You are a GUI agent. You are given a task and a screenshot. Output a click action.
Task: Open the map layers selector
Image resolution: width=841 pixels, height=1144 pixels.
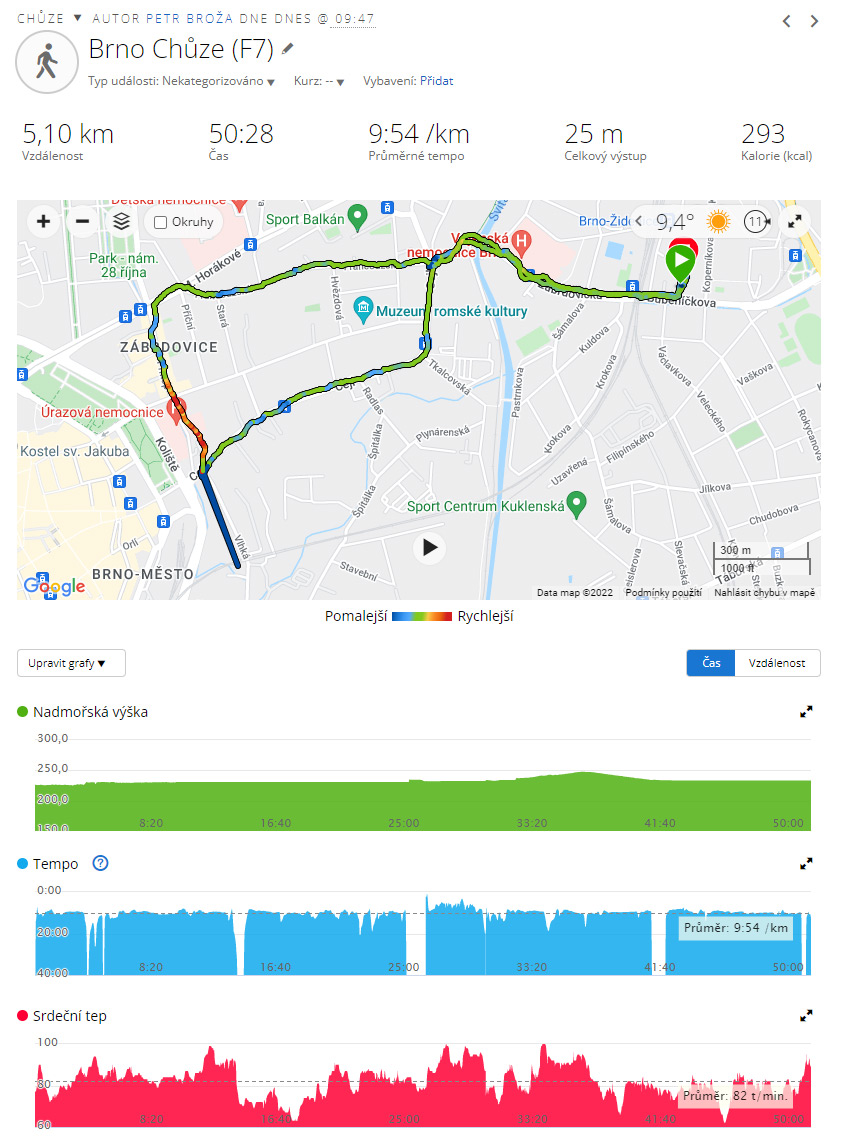click(x=122, y=222)
